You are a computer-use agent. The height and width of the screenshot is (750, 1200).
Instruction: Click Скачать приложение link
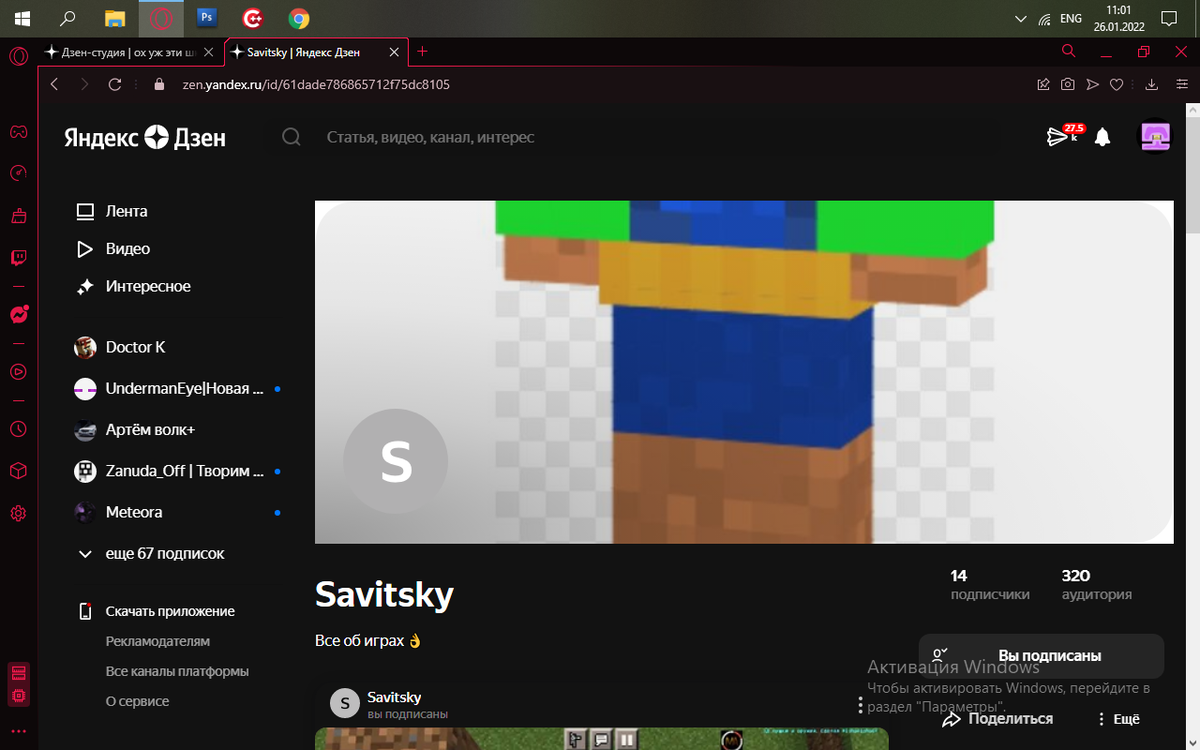[156, 611]
